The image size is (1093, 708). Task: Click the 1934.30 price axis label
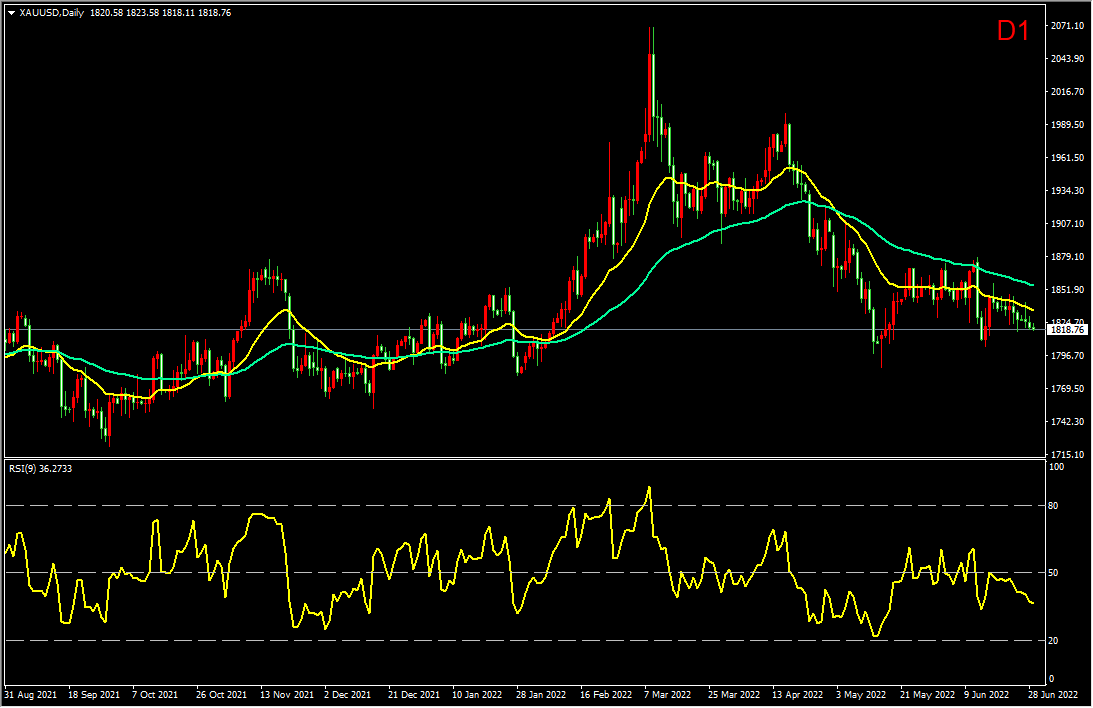pos(1067,191)
